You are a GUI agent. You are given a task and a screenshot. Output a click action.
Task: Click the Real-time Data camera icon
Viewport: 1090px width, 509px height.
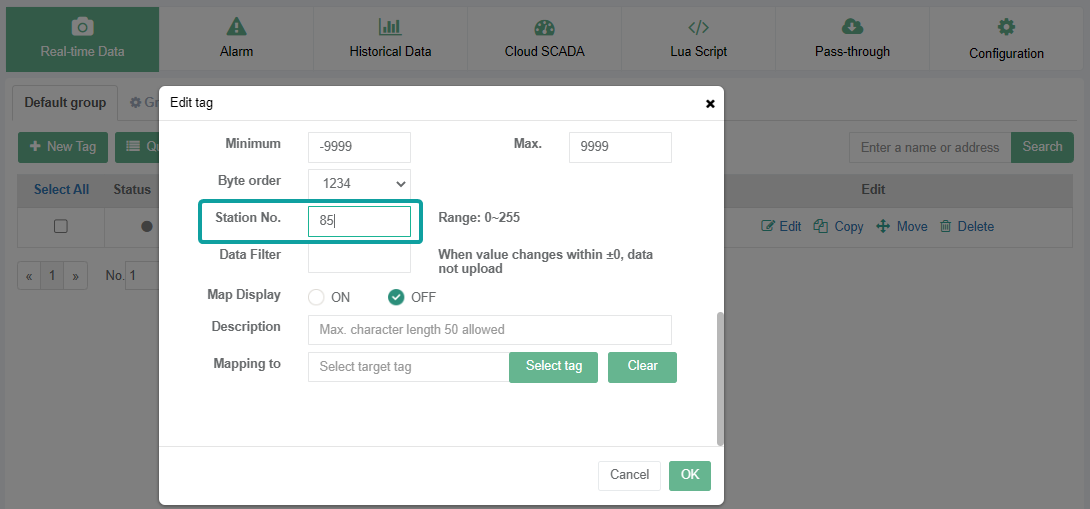82,27
